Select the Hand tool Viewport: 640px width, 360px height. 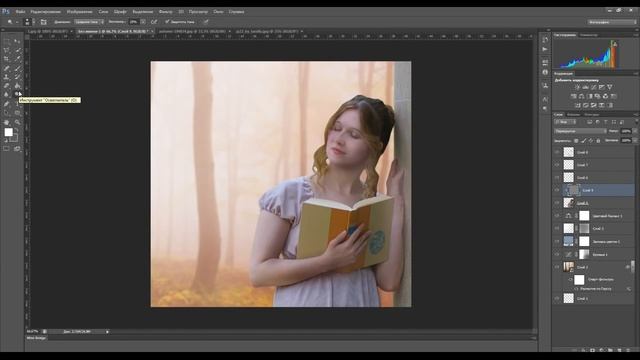[6, 122]
